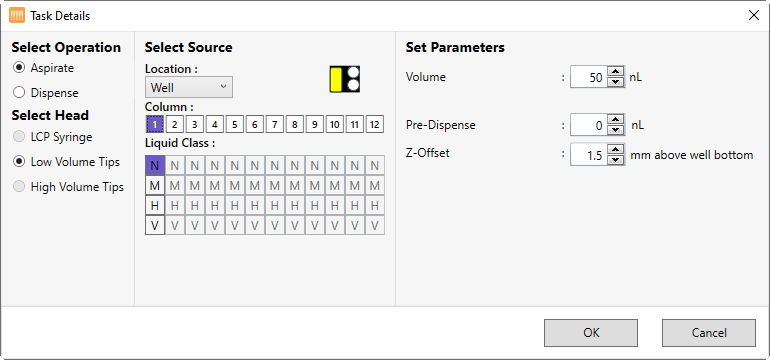Select column 1
The height and width of the screenshot is (360, 770).
click(155, 125)
